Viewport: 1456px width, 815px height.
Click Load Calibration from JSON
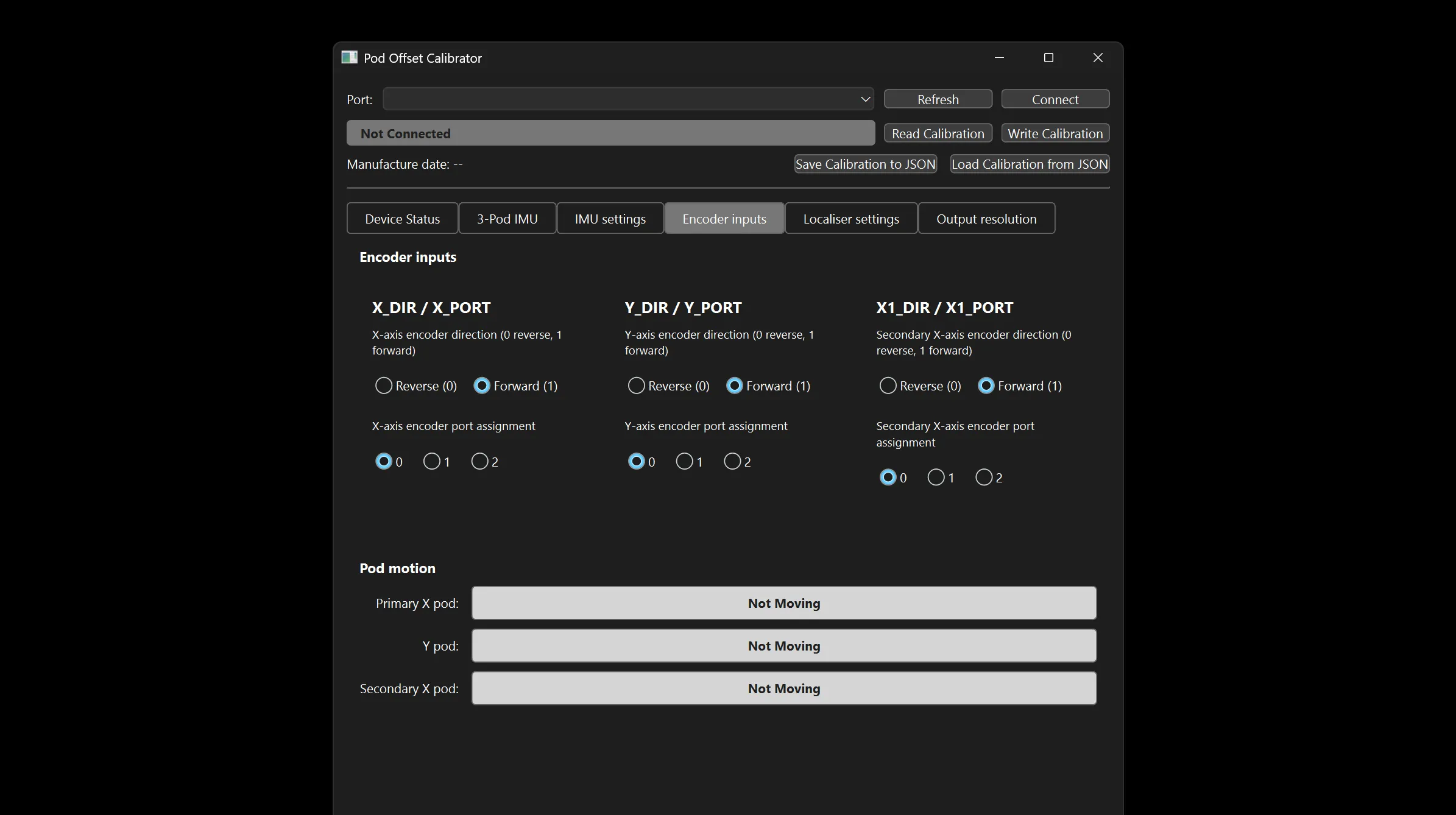(x=1030, y=164)
